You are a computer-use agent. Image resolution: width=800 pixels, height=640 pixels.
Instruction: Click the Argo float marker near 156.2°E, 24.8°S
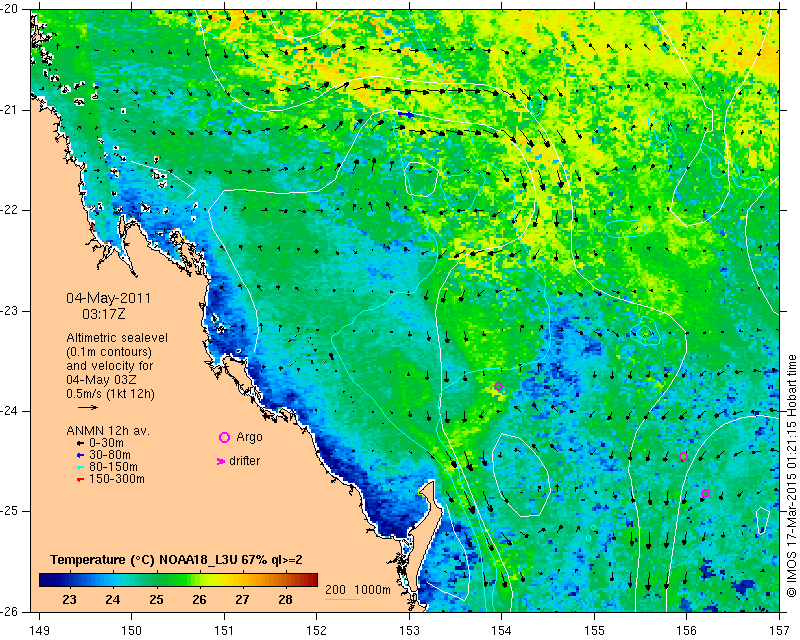coord(705,494)
